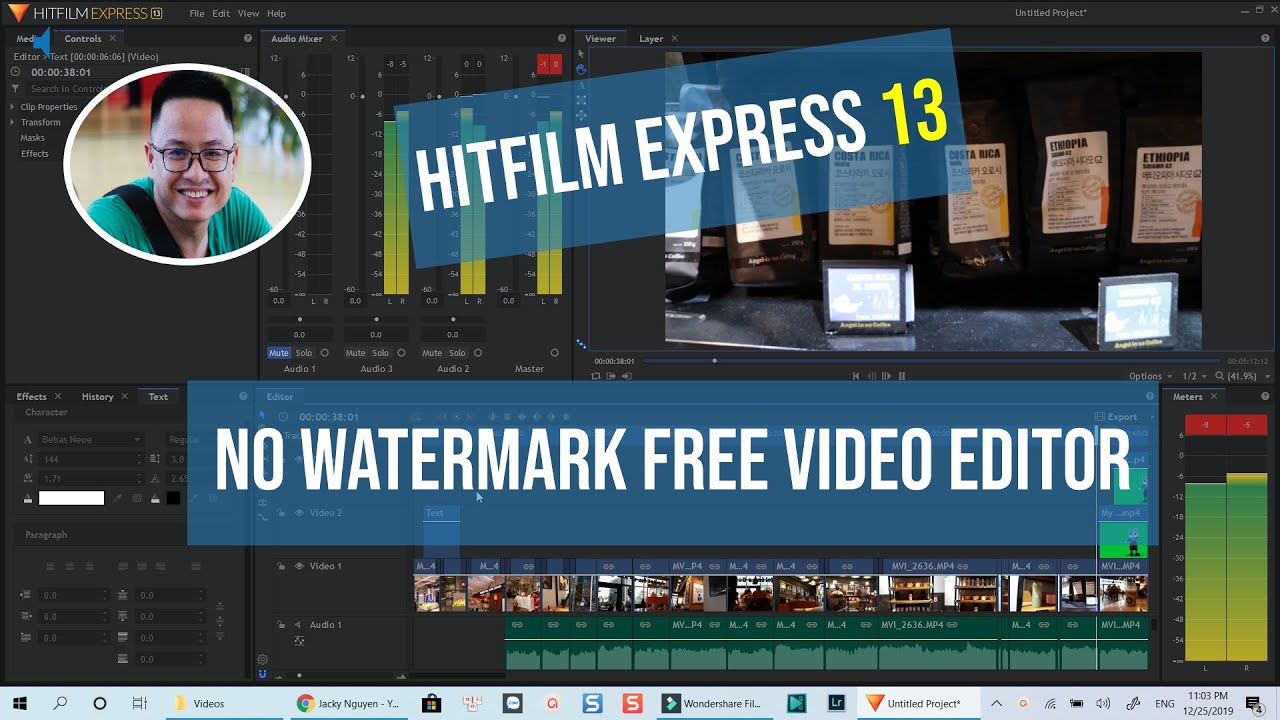The image size is (1280, 720).
Task: Select the Editor arrow selection tool
Action: tap(263, 415)
